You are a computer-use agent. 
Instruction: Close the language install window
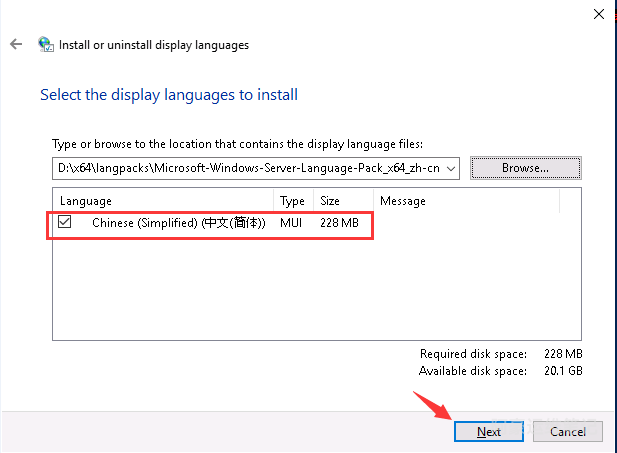point(598,14)
